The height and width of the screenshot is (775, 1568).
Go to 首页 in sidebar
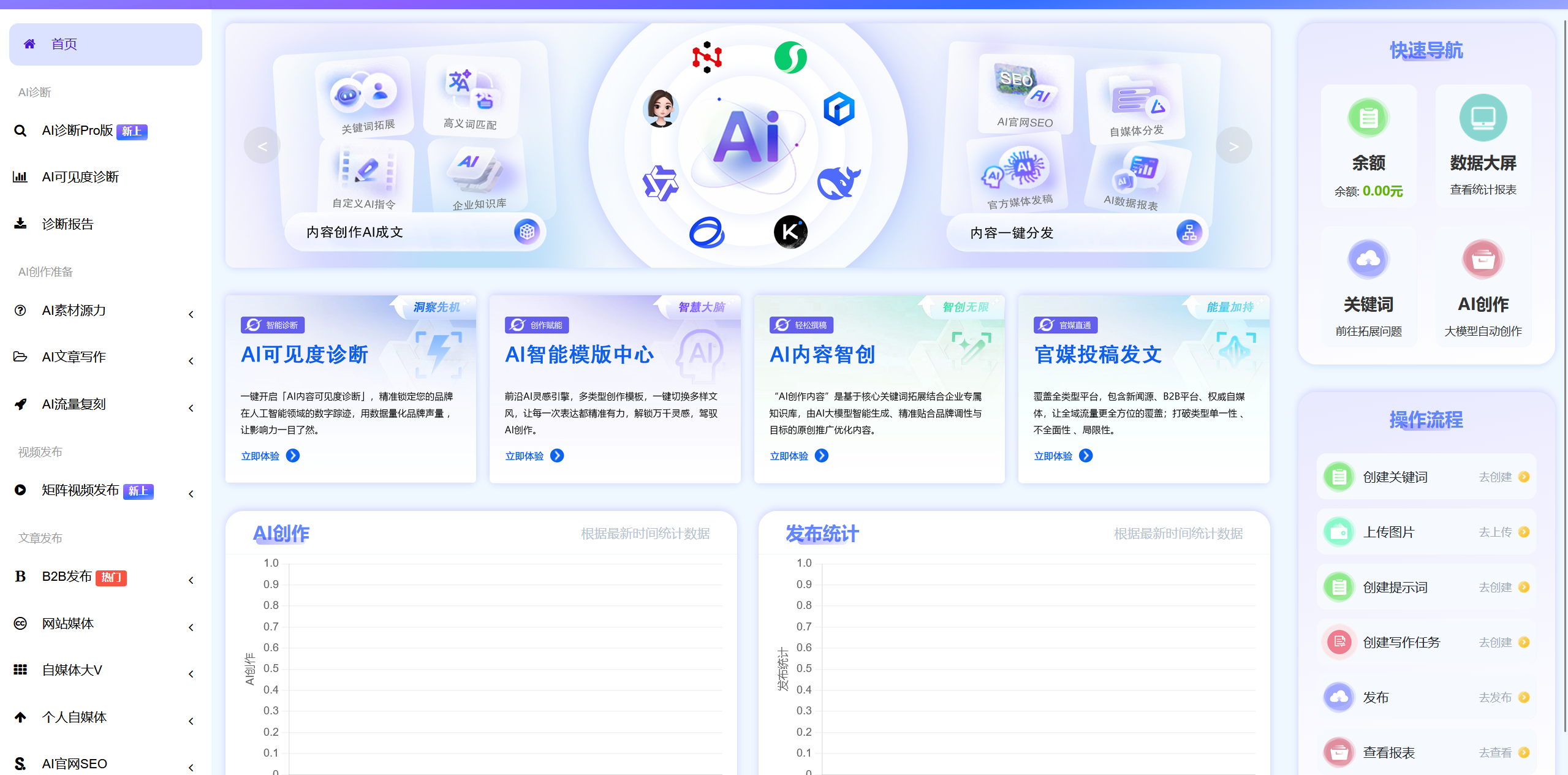pos(105,44)
